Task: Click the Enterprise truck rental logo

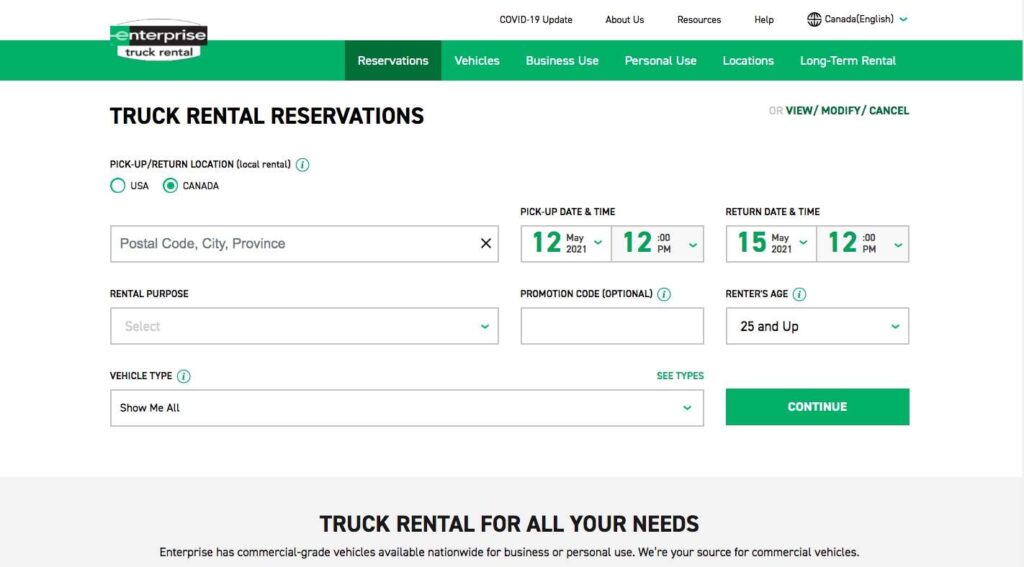Action: pos(159,40)
